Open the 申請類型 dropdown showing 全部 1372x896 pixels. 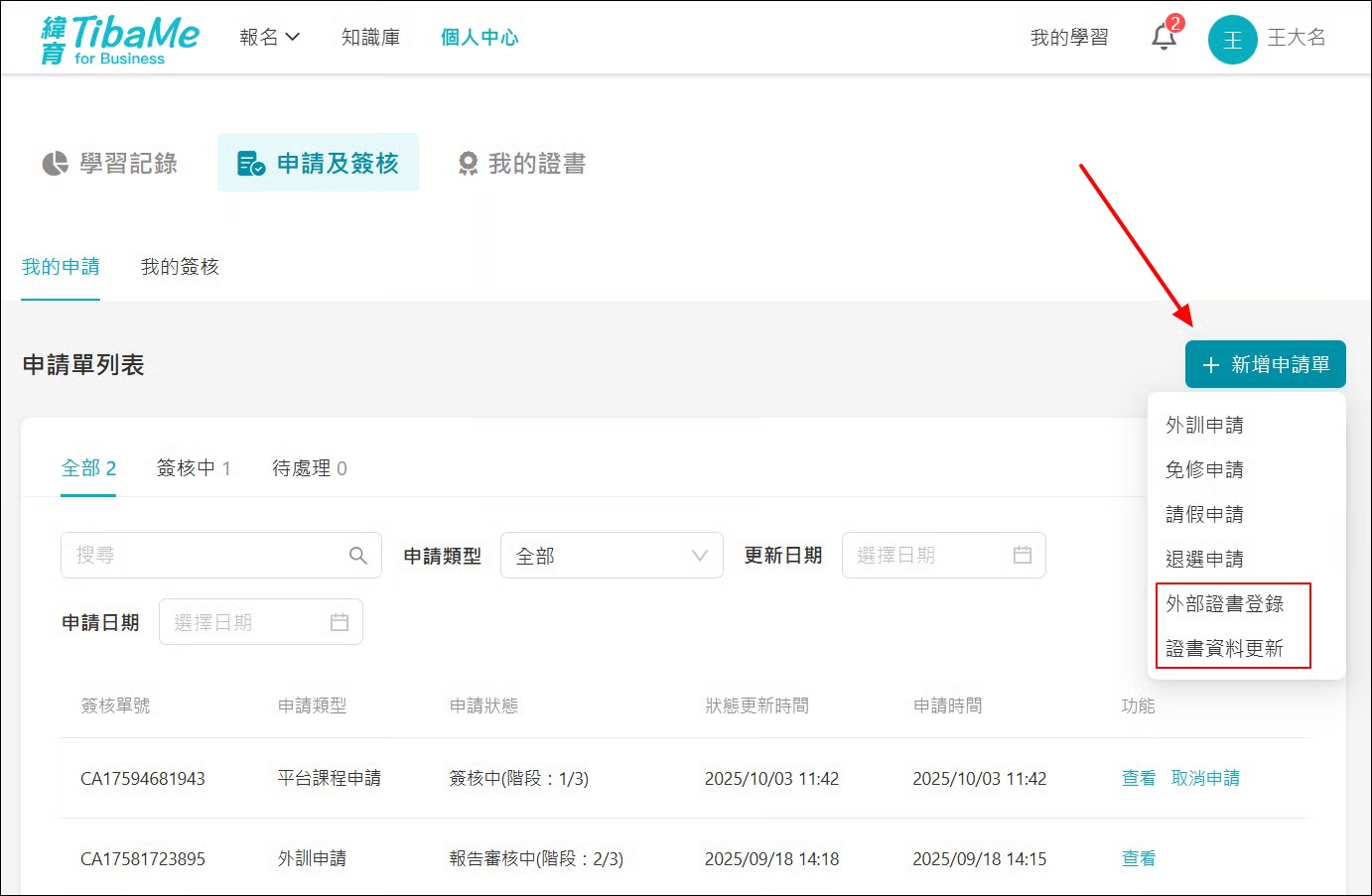pyautogui.click(x=612, y=556)
